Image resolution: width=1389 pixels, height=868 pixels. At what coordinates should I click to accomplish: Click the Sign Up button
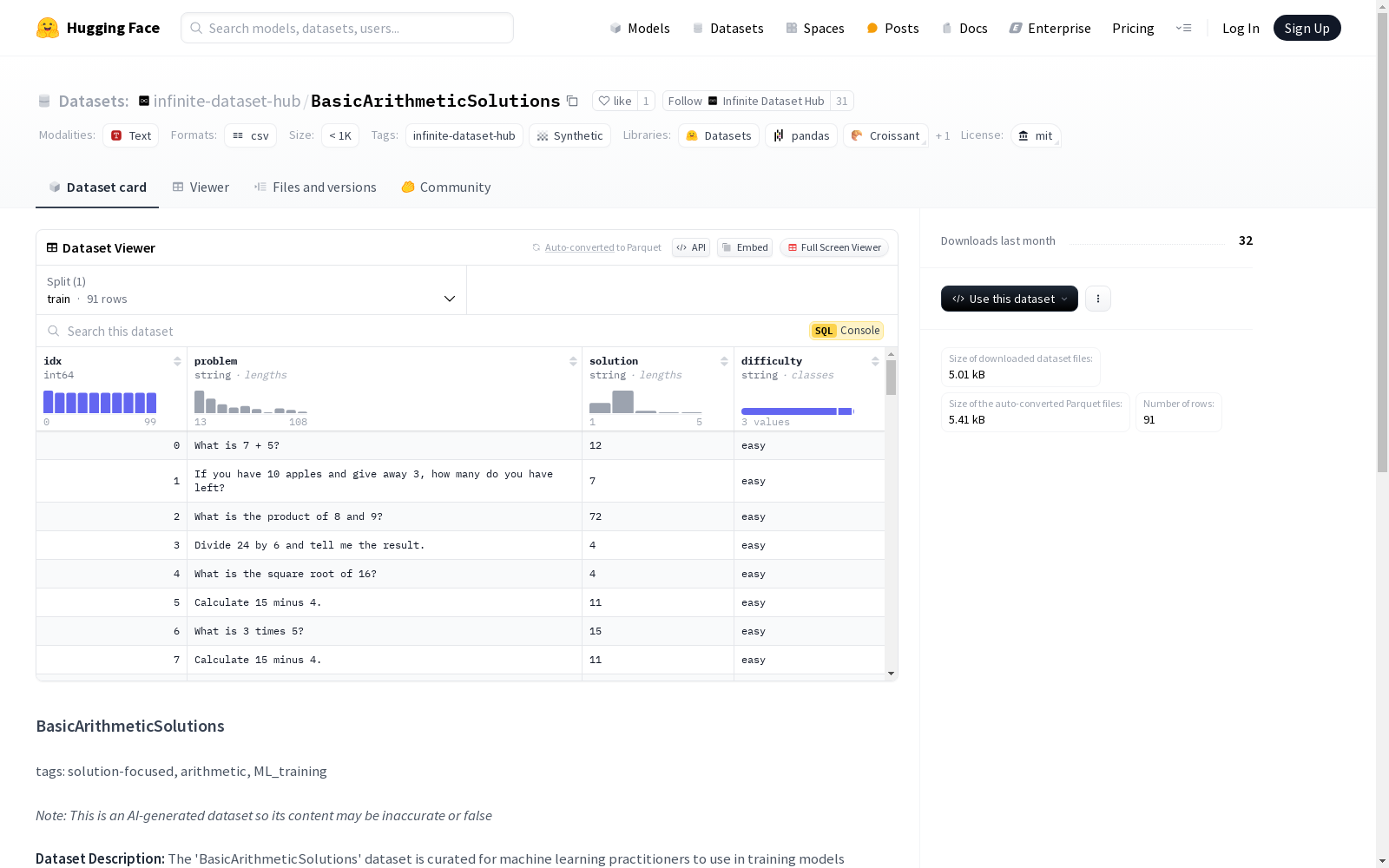1307,28
